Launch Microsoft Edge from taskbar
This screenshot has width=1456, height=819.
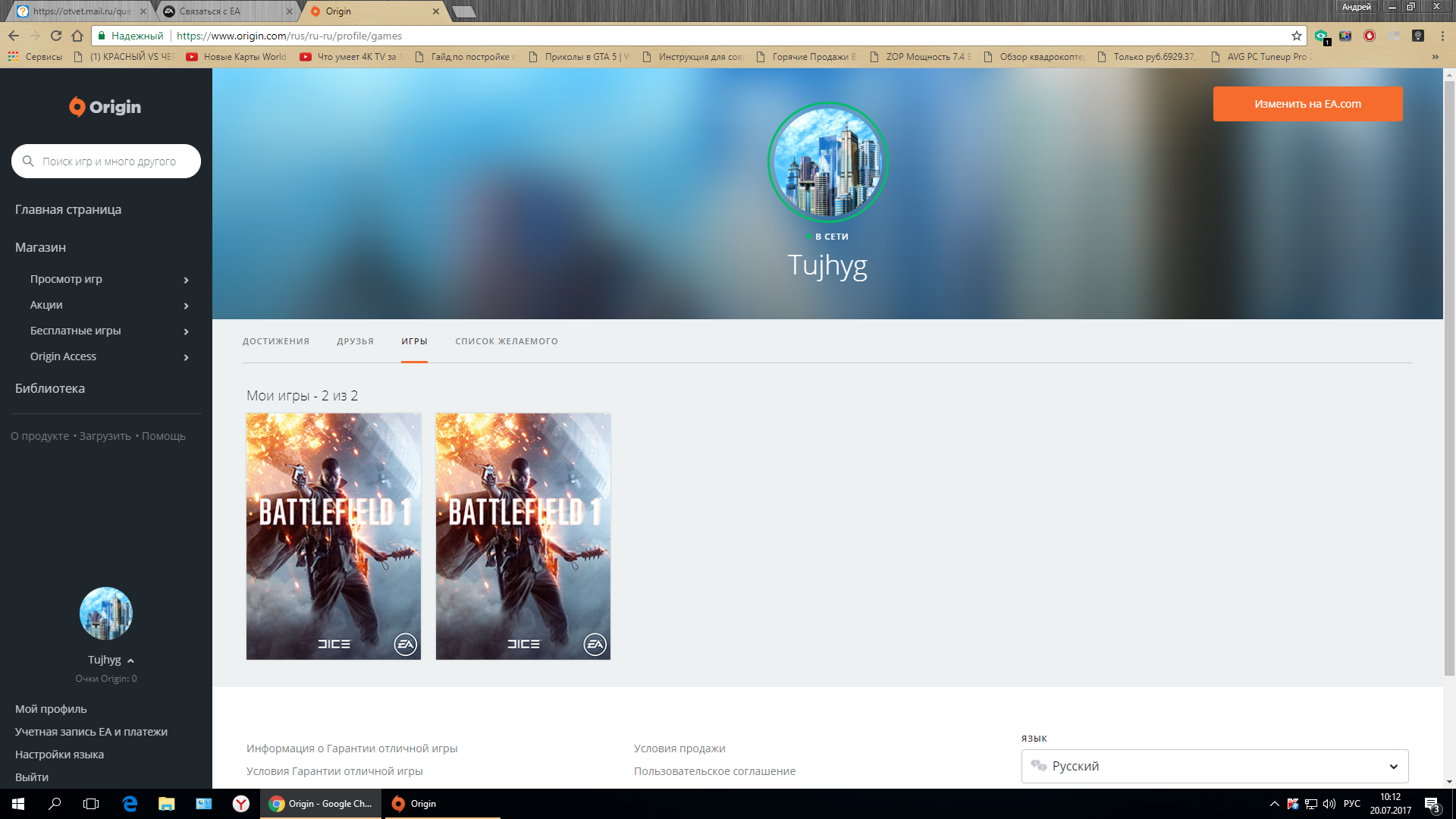pyautogui.click(x=130, y=804)
